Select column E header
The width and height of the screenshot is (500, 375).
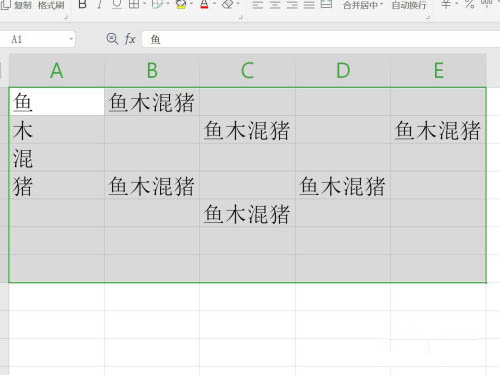click(x=438, y=70)
